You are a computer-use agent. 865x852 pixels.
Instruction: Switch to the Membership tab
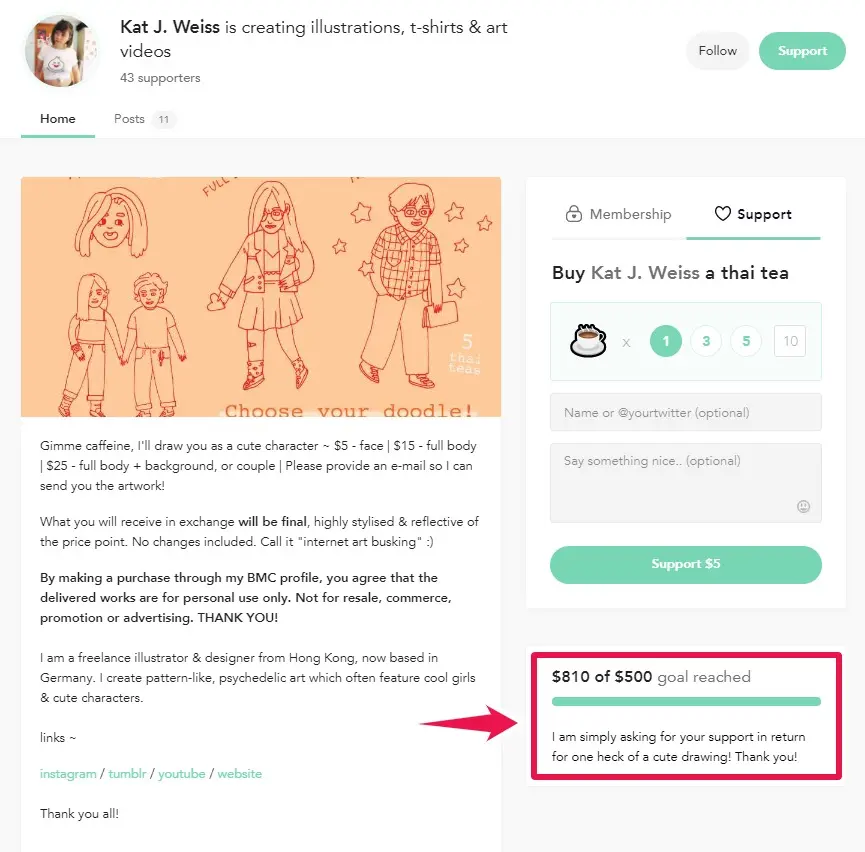(618, 214)
